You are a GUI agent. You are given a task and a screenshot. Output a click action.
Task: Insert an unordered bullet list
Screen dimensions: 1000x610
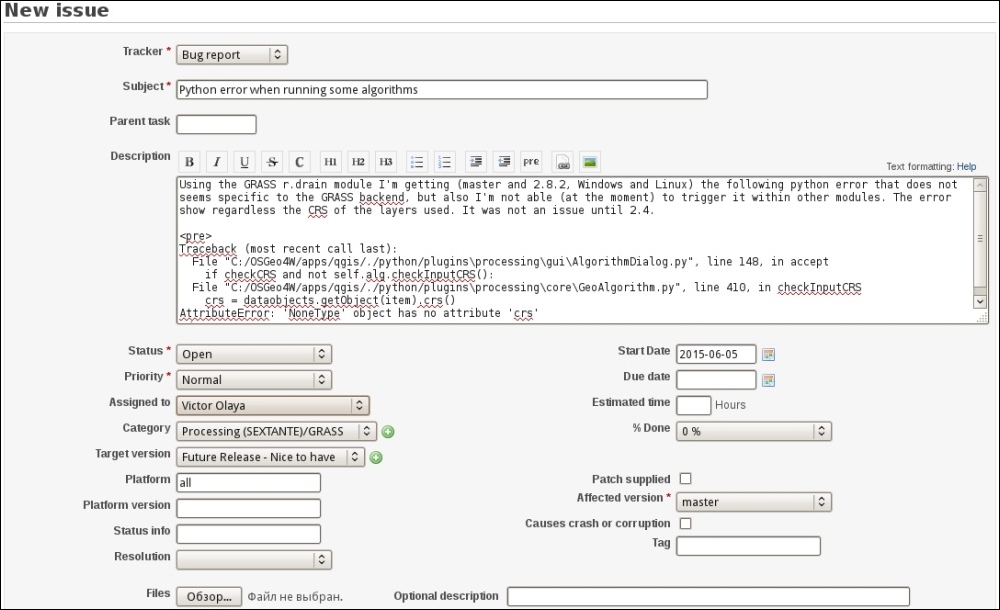pos(417,162)
